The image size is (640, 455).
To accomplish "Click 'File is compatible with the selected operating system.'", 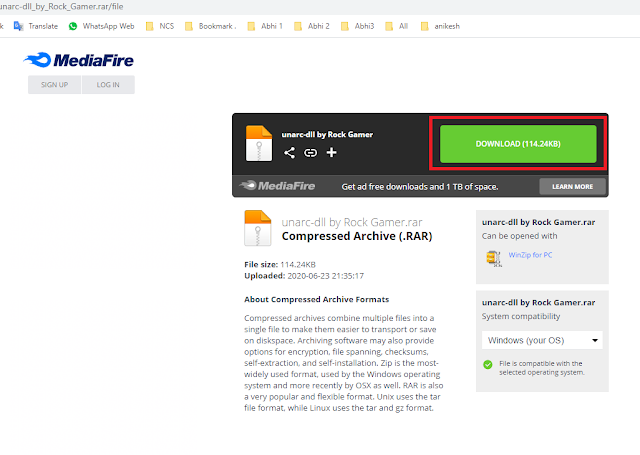I will coord(541,368).
